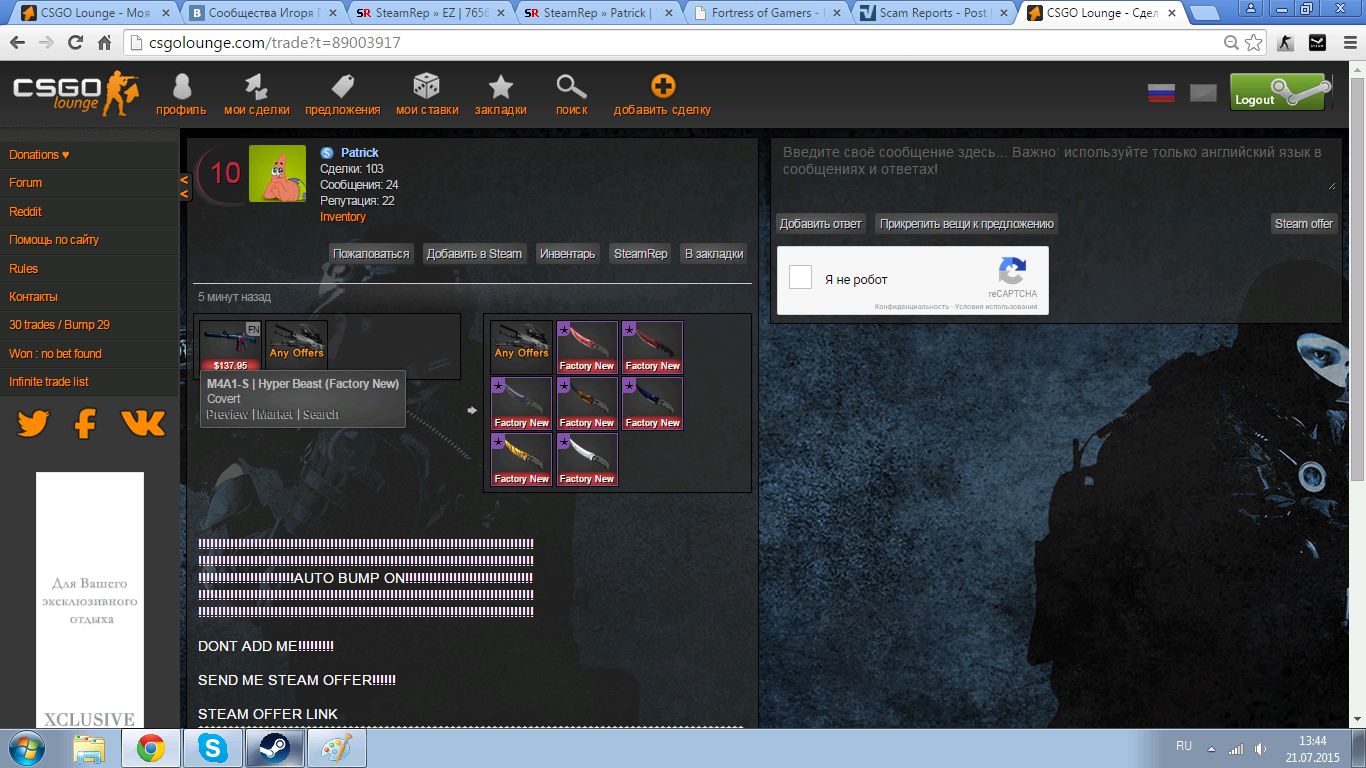Open bookmarks star icon (закладки)

coord(500,89)
